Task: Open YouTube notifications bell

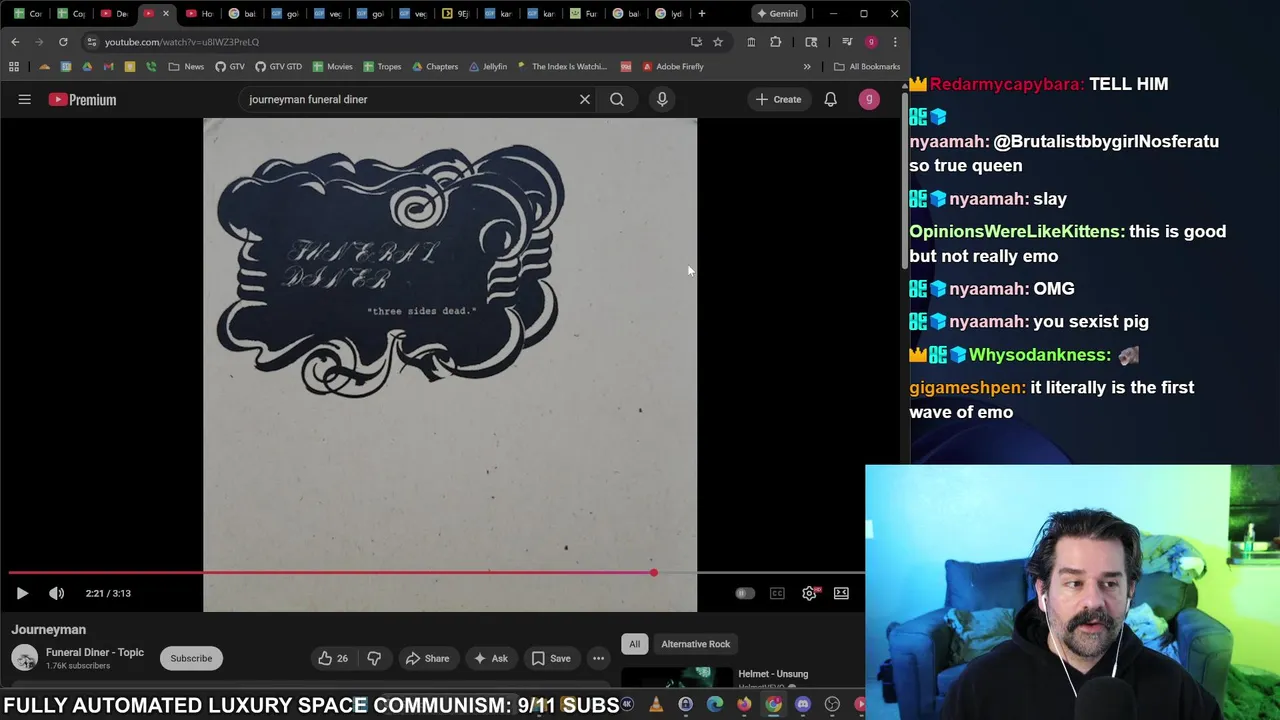Action: click(830, 99)
